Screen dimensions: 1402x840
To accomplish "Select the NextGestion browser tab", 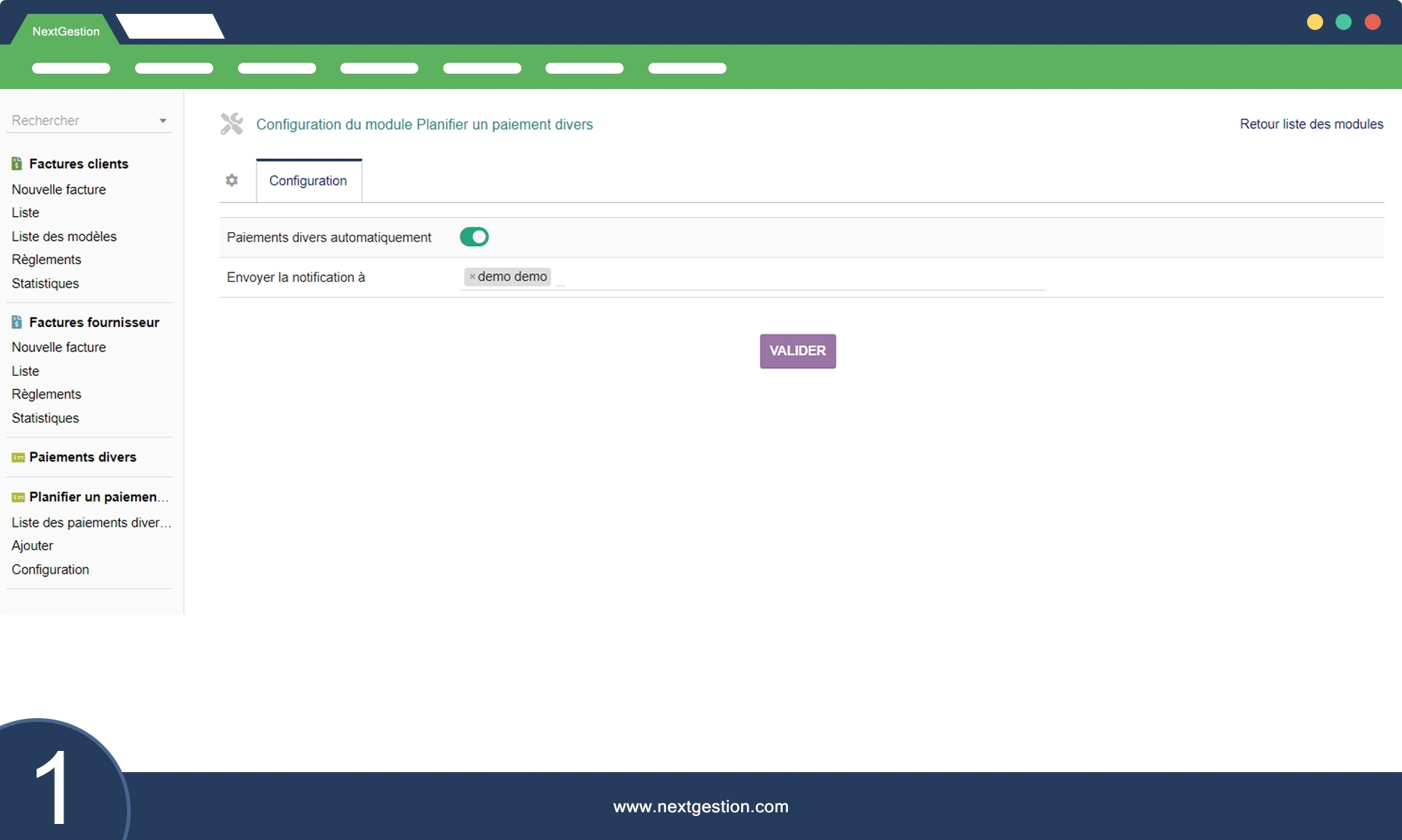I will (66, 31).
